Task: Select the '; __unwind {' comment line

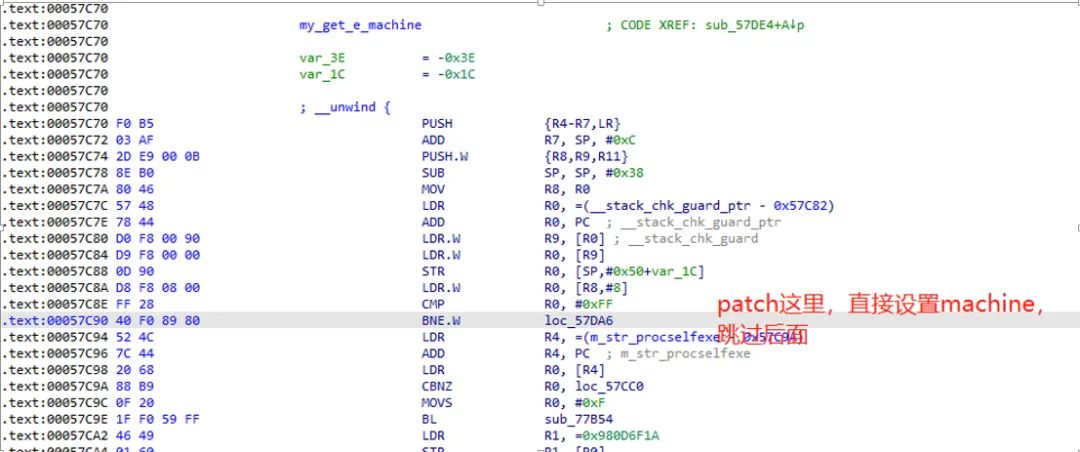Action: (x=345, y=107)
